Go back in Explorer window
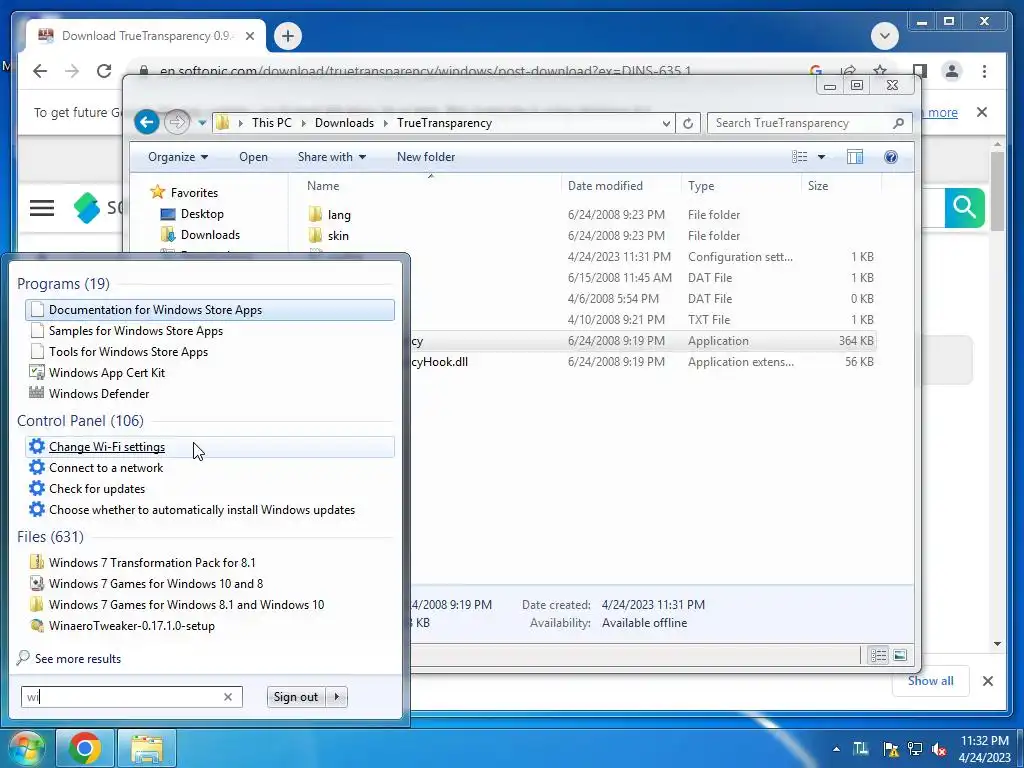 coord(147,122)
